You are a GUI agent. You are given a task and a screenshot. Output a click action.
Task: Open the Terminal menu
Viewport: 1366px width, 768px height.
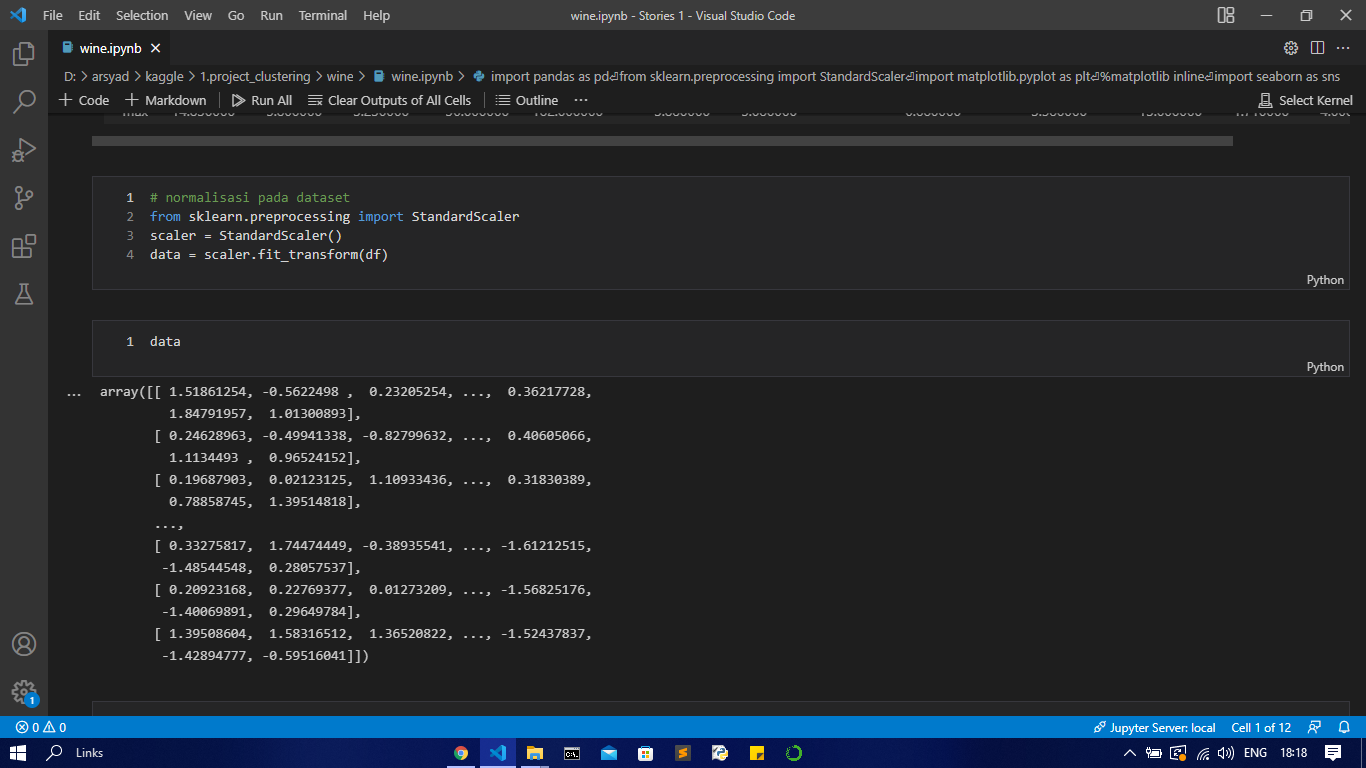[x=321, y=15]
